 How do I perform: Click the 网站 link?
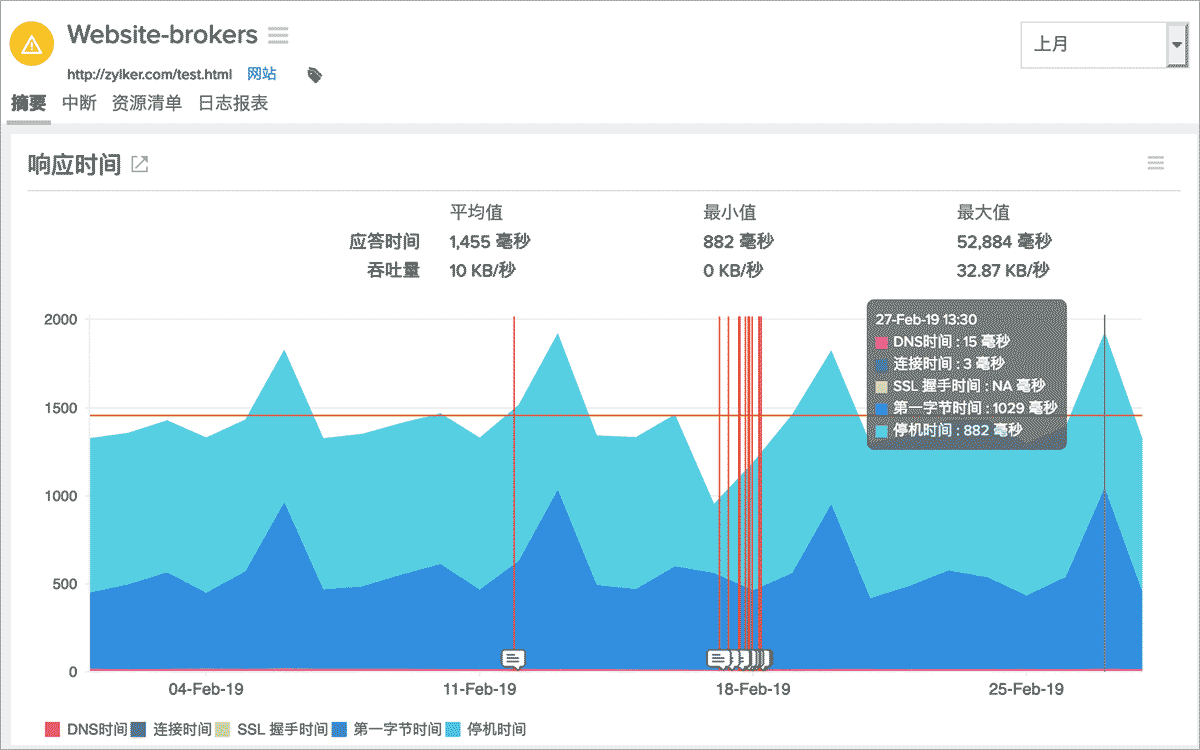tap(262, 74)
